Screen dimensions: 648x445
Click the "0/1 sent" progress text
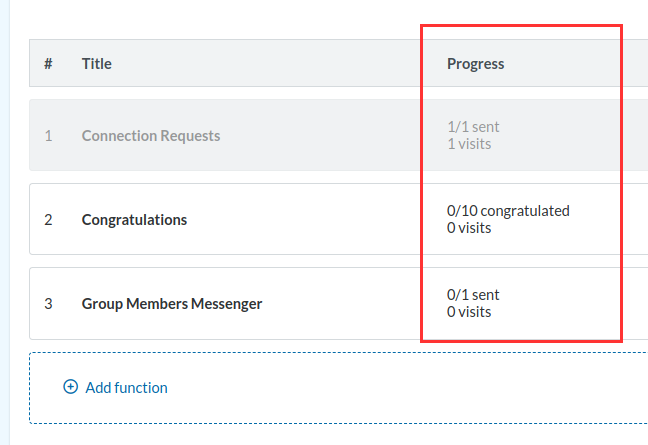click(473, 295)
